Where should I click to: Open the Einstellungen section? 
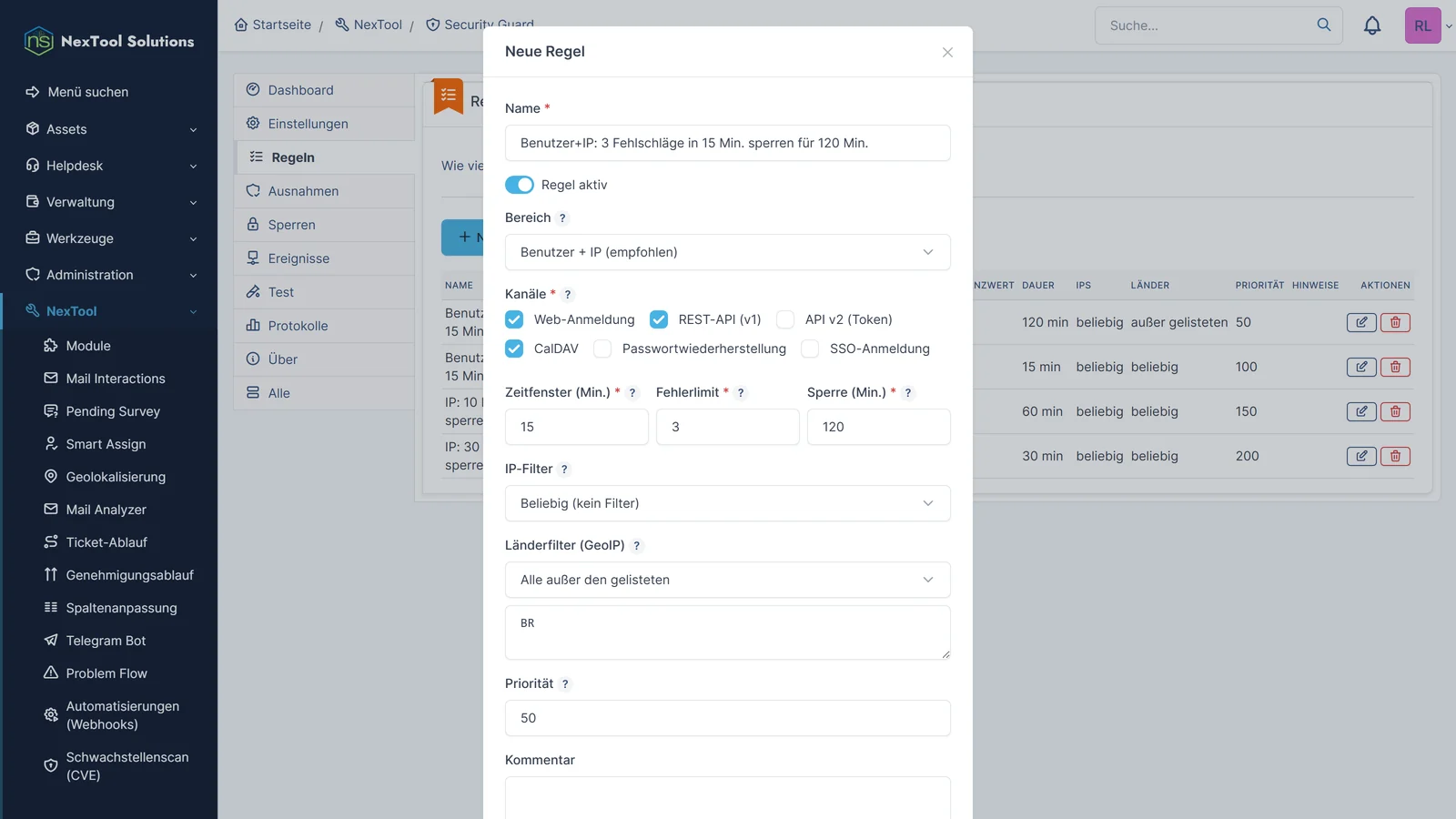coord(324,124)
